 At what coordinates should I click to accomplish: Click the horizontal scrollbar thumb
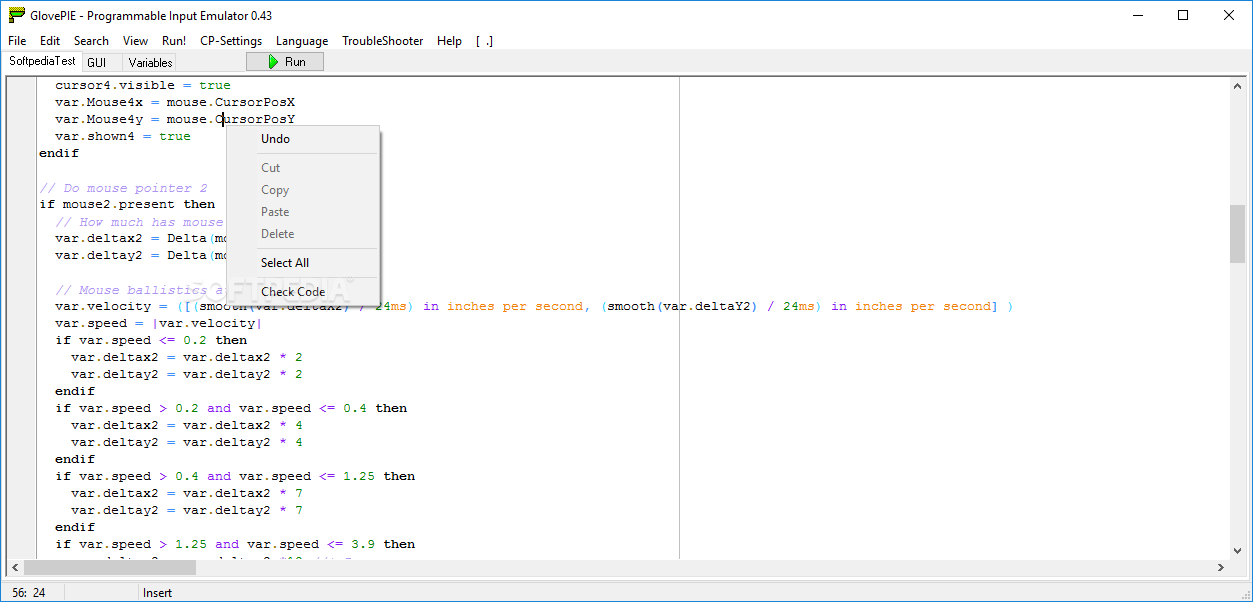[x=110, y=567]
